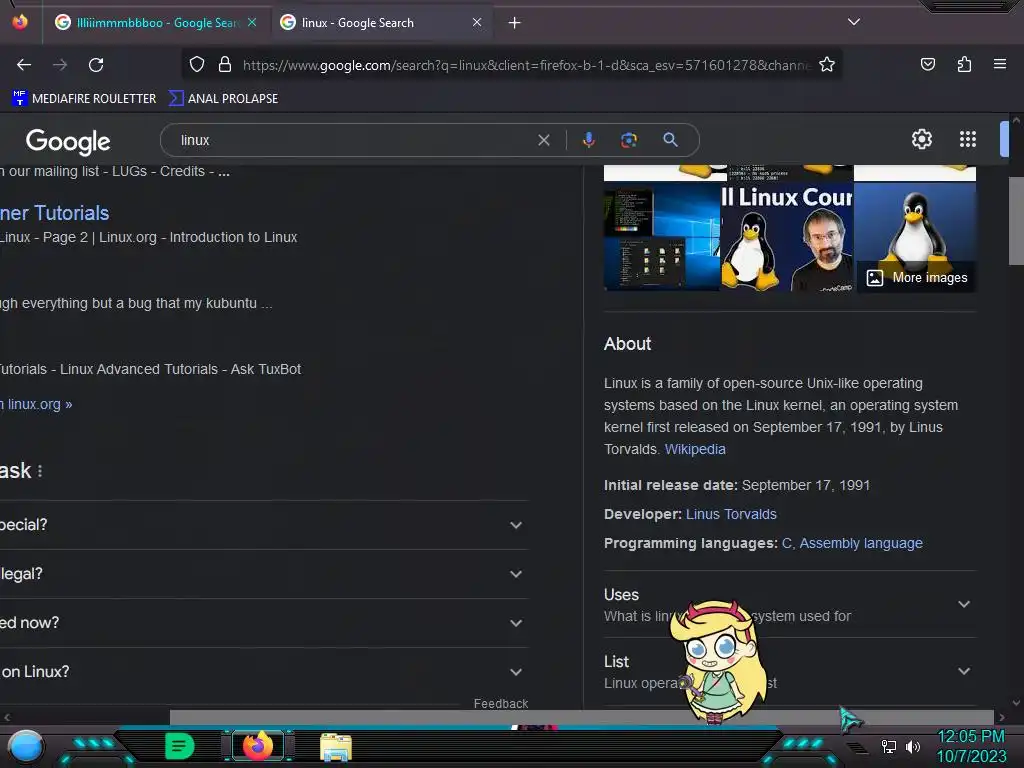Open a new browser tab
Viewport: 1024px width, 768px height.
515,23
